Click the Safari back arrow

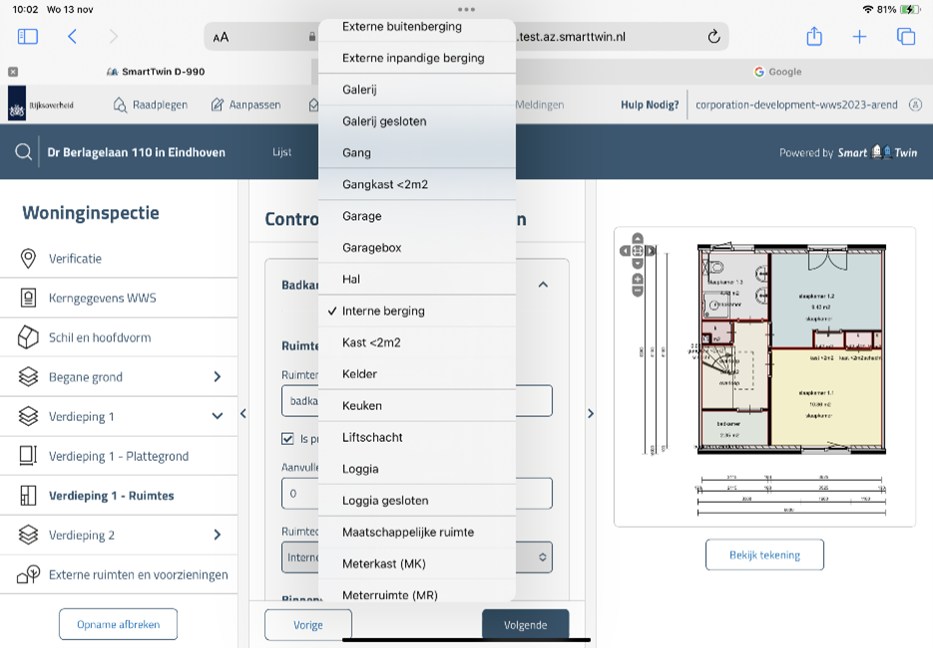(72, 37)
